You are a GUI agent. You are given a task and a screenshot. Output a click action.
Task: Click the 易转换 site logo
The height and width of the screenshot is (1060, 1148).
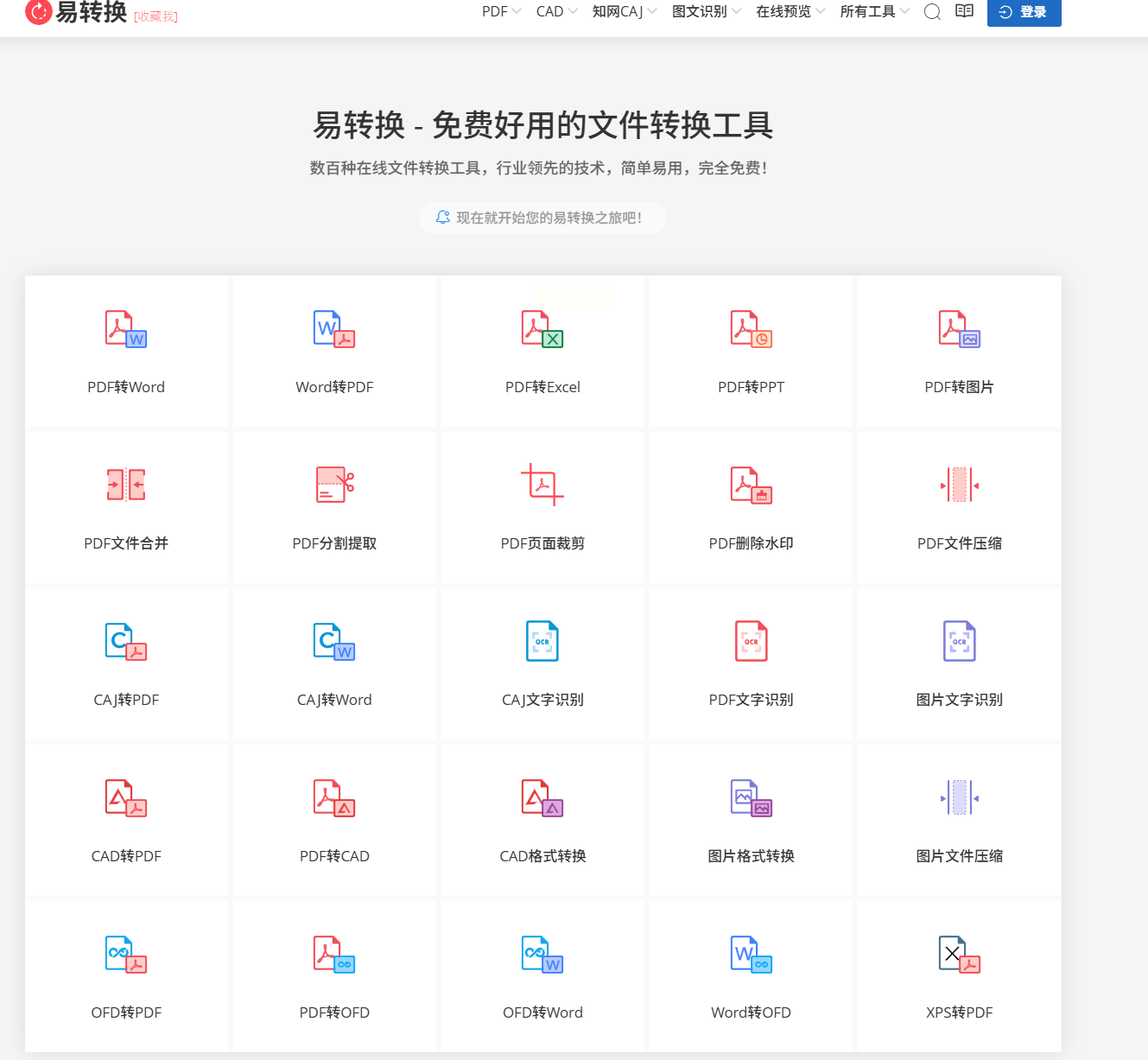pos(76,12)
